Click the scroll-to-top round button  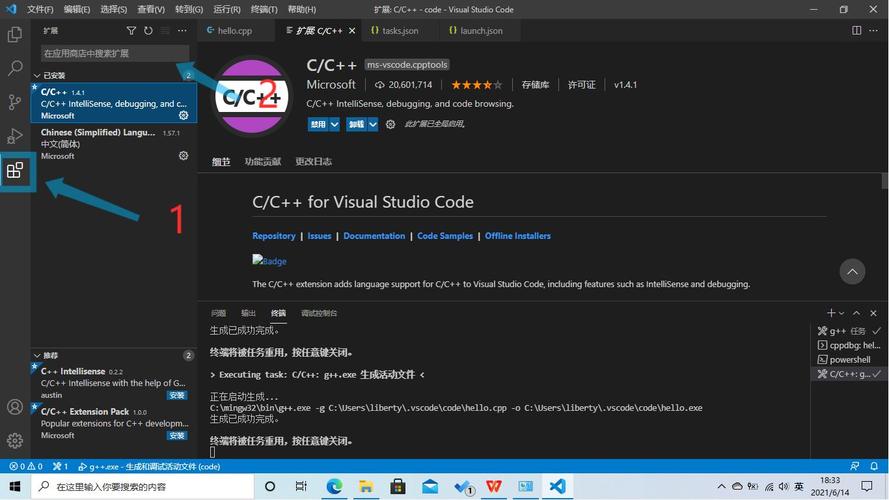[x=852, y=272]
